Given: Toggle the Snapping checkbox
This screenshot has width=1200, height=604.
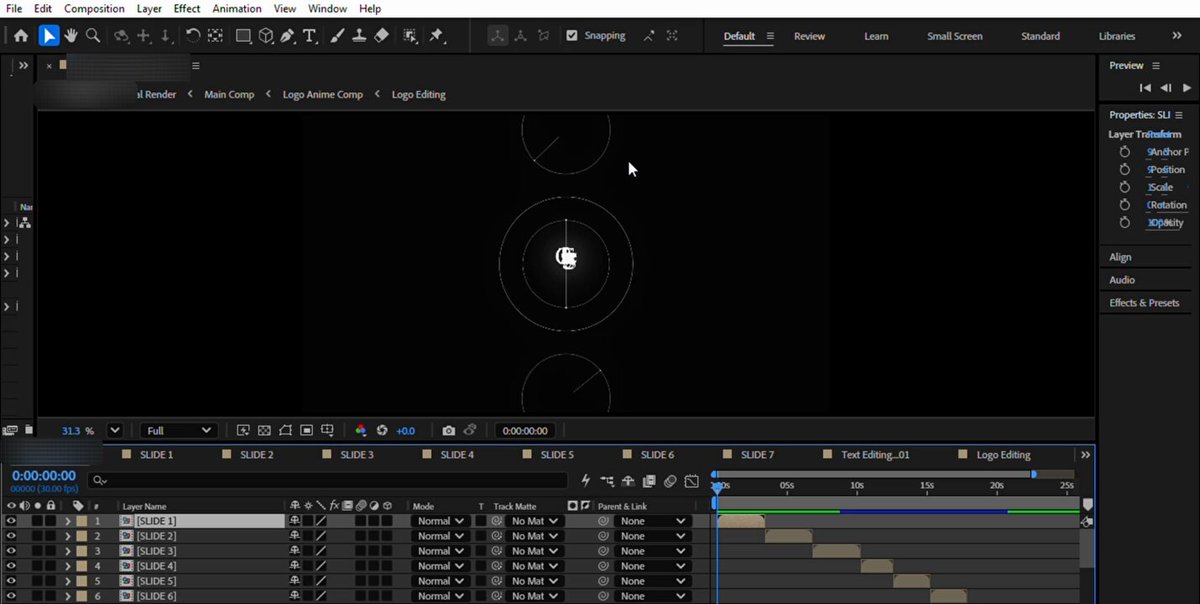Looking at the screenshot, I should pyautogui.click(x=571, y=36).
